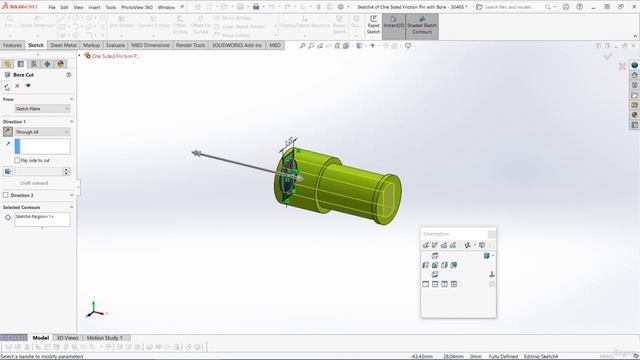640x360 pixels.
Task: Click the Selected Contours list box
Action: pos(42,220)
